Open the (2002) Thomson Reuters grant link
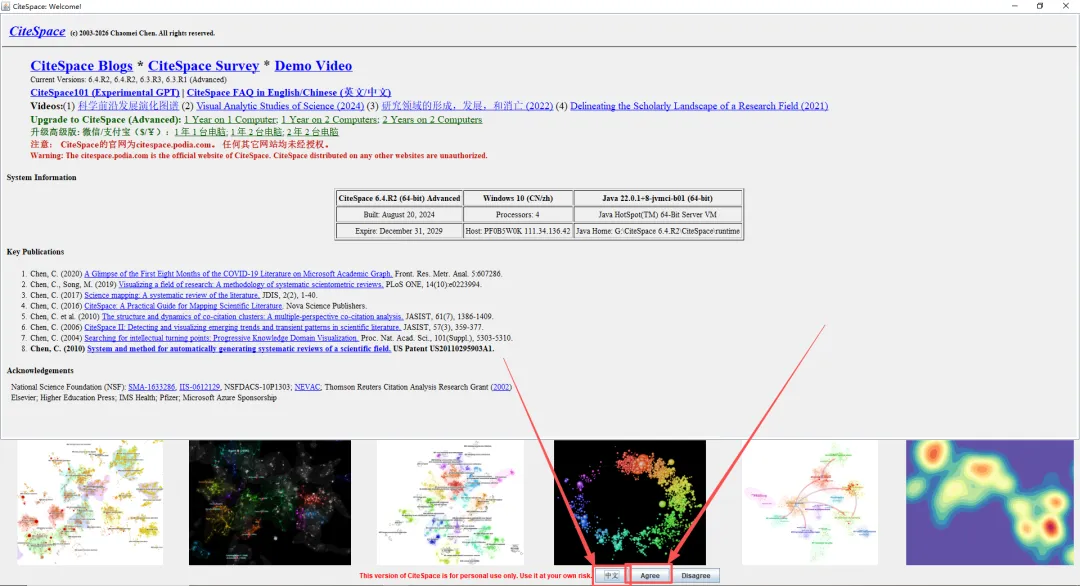 coord(501,387)
